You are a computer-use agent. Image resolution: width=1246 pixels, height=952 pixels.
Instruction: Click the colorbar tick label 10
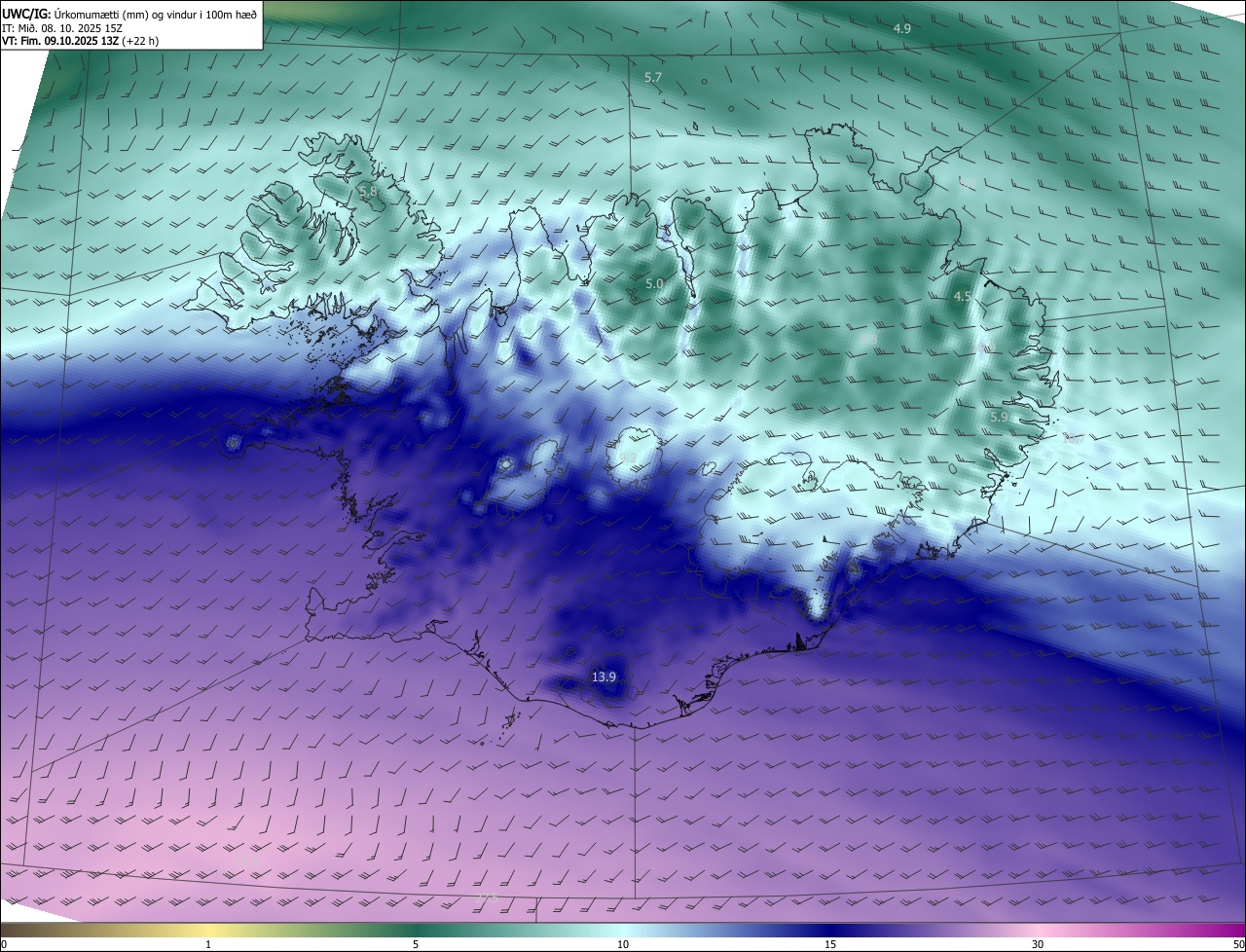(x=623, y=945)
